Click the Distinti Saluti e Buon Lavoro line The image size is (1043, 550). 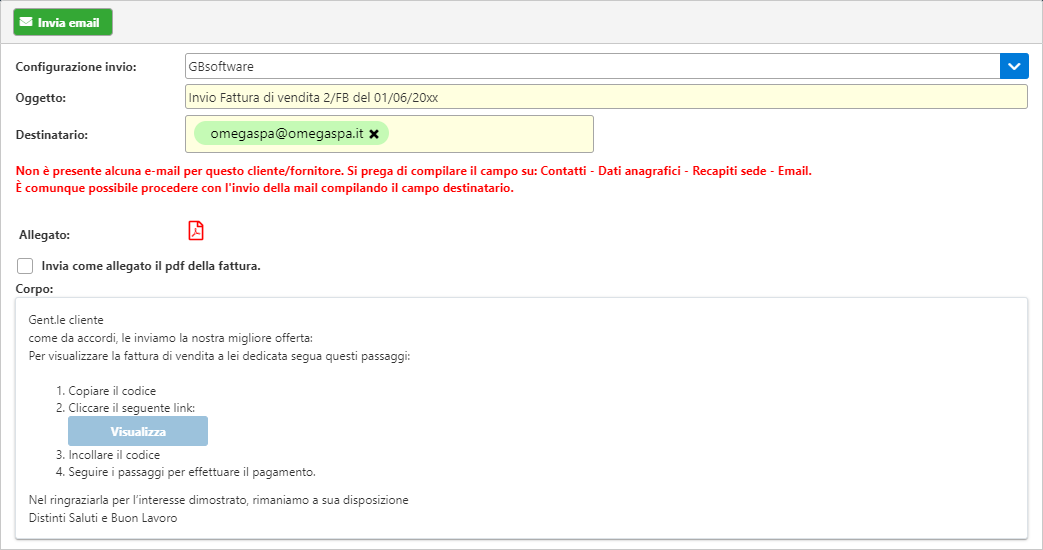[103, 518]
